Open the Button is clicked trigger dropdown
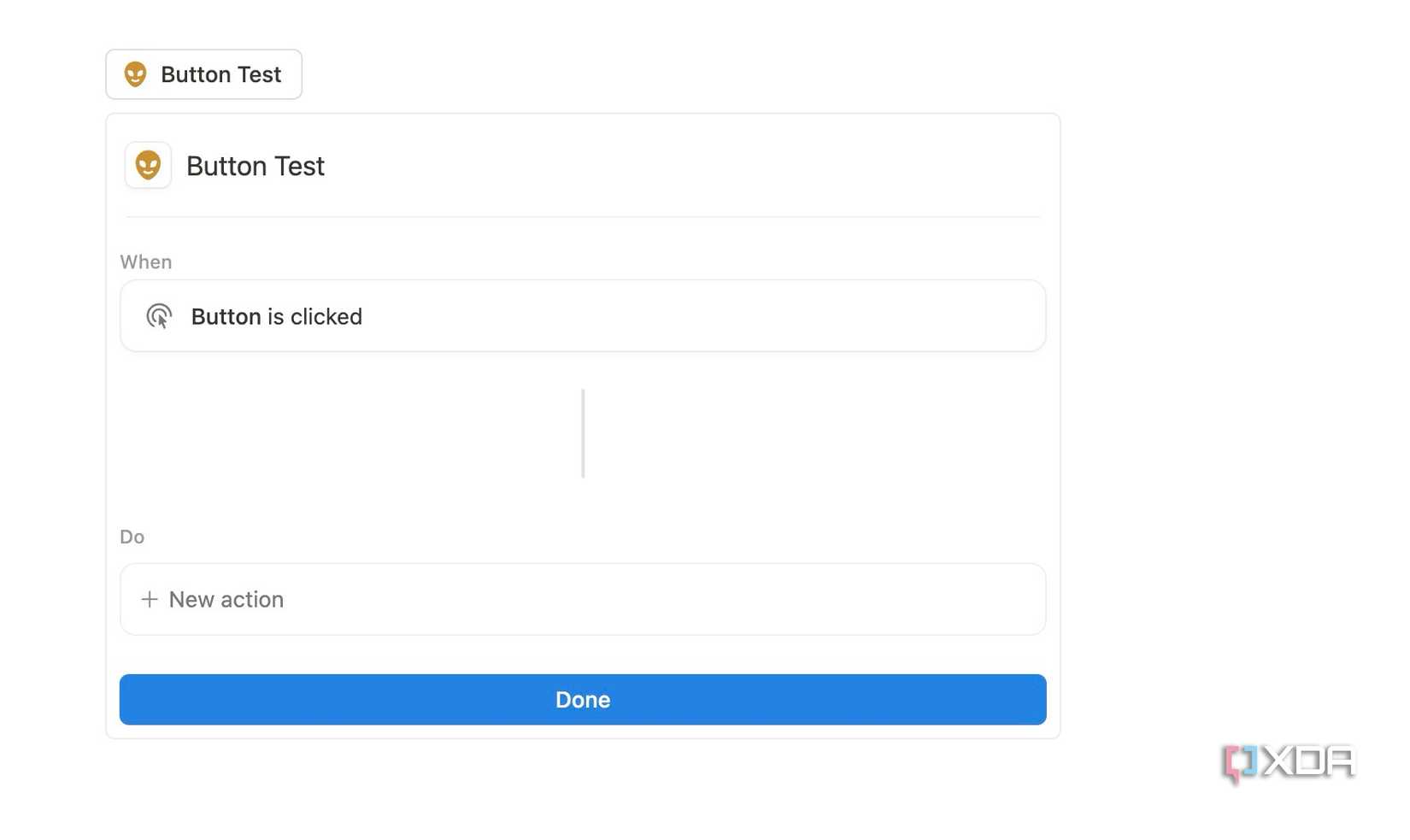 pos(583,315)
